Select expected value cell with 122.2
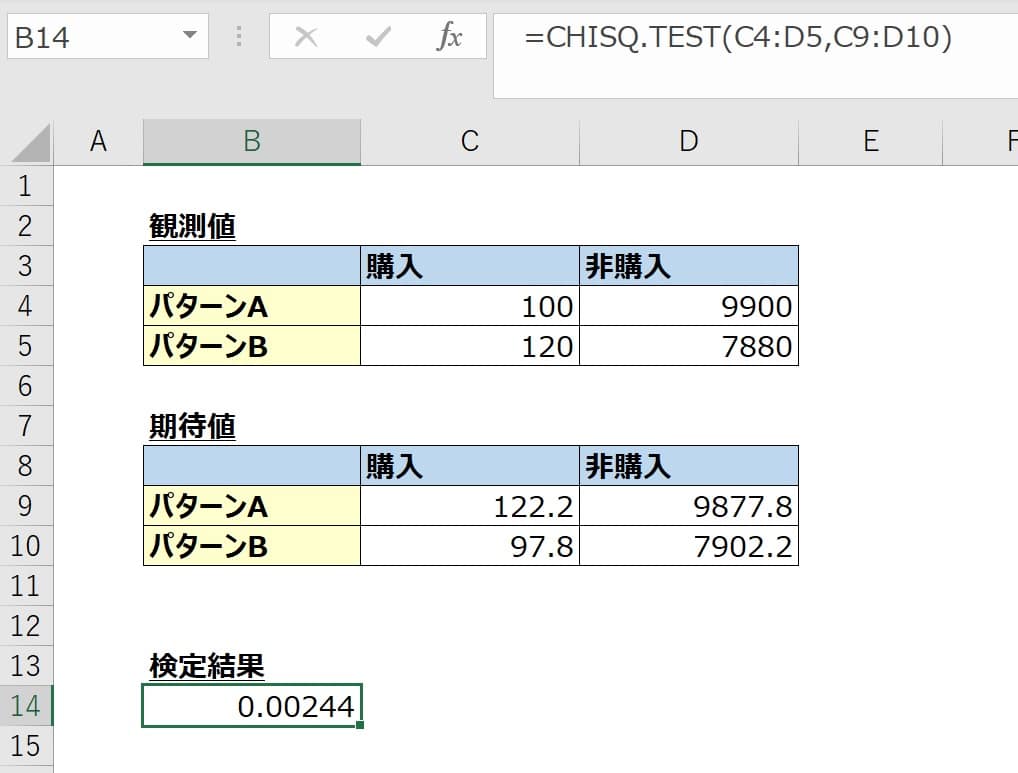The image size is (1018, 773). (x=469, y=507)
